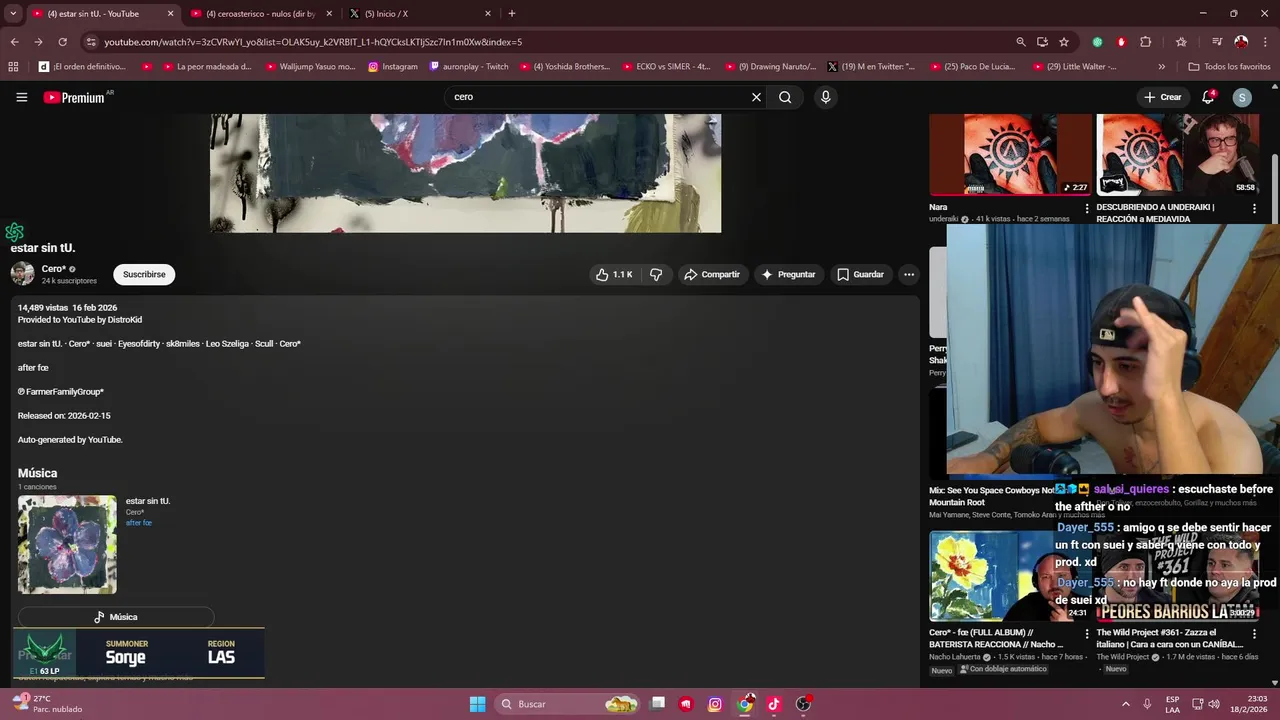The height and width of the screenshot is (720, 1280).
Task: Open OBS from taskbar
Action: tap(803, 704)
